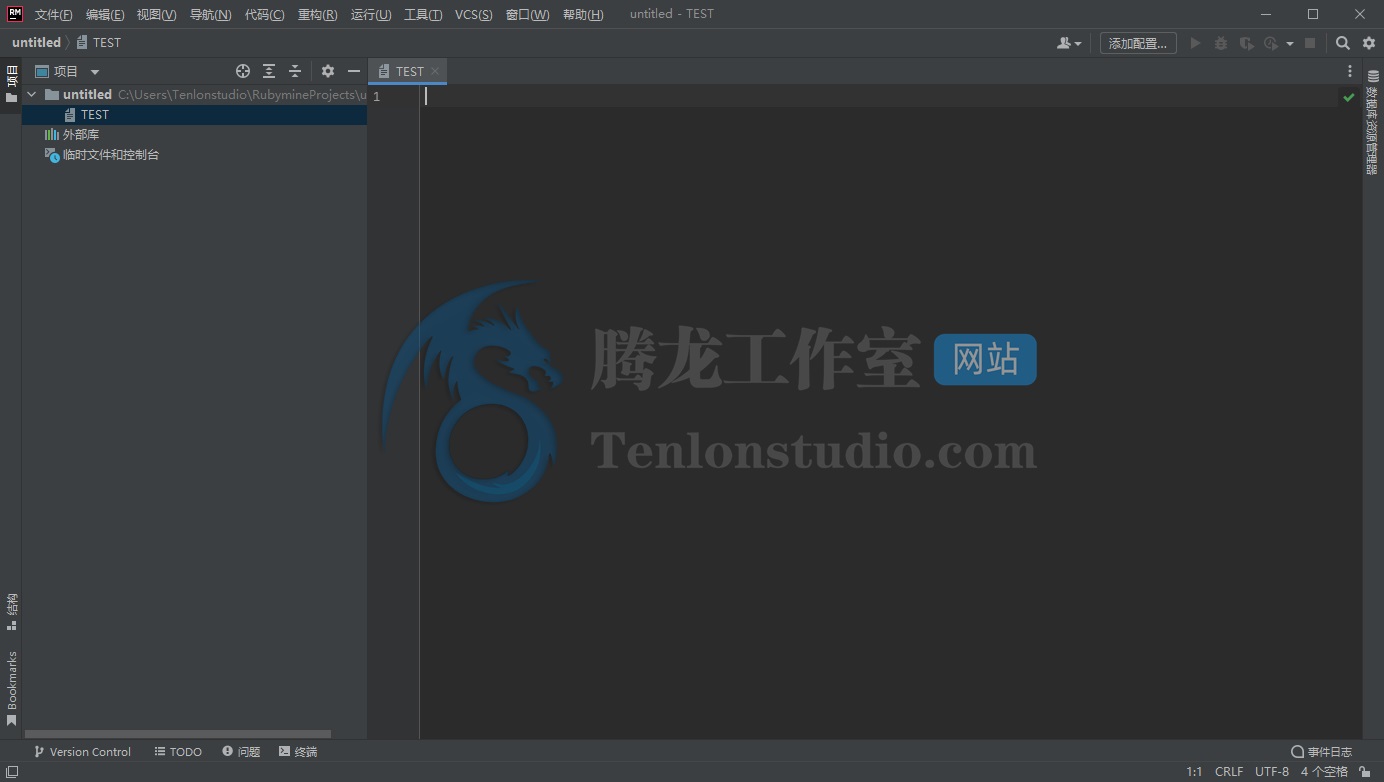Click Collapse All icon in project panel
The height and width of the screenshot is (782, 1384).
(295, 71)
